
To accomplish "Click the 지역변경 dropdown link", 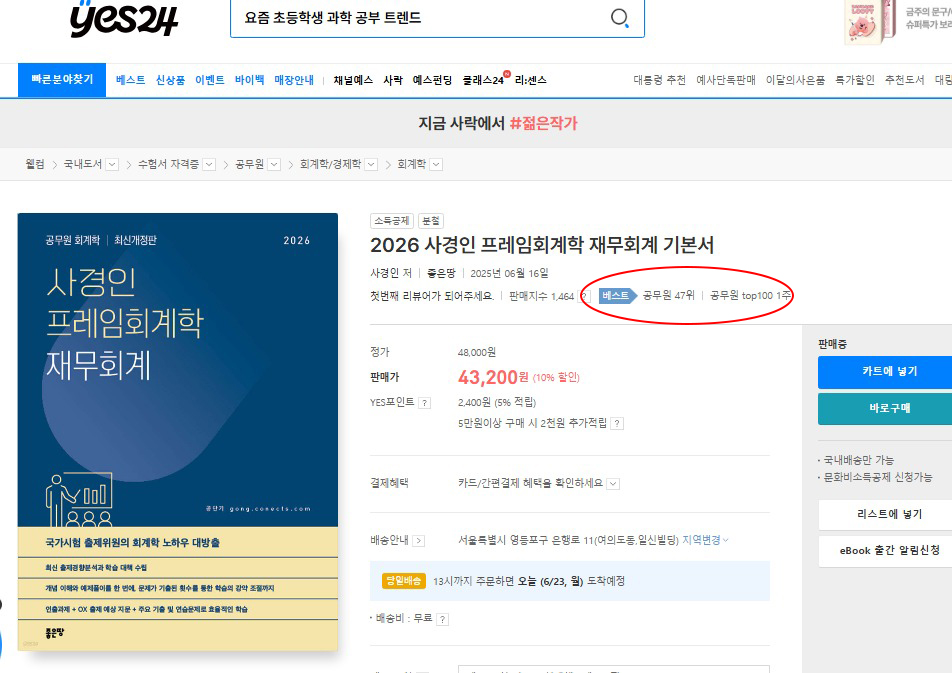I will pyautogui.click(x=705, y=540).
